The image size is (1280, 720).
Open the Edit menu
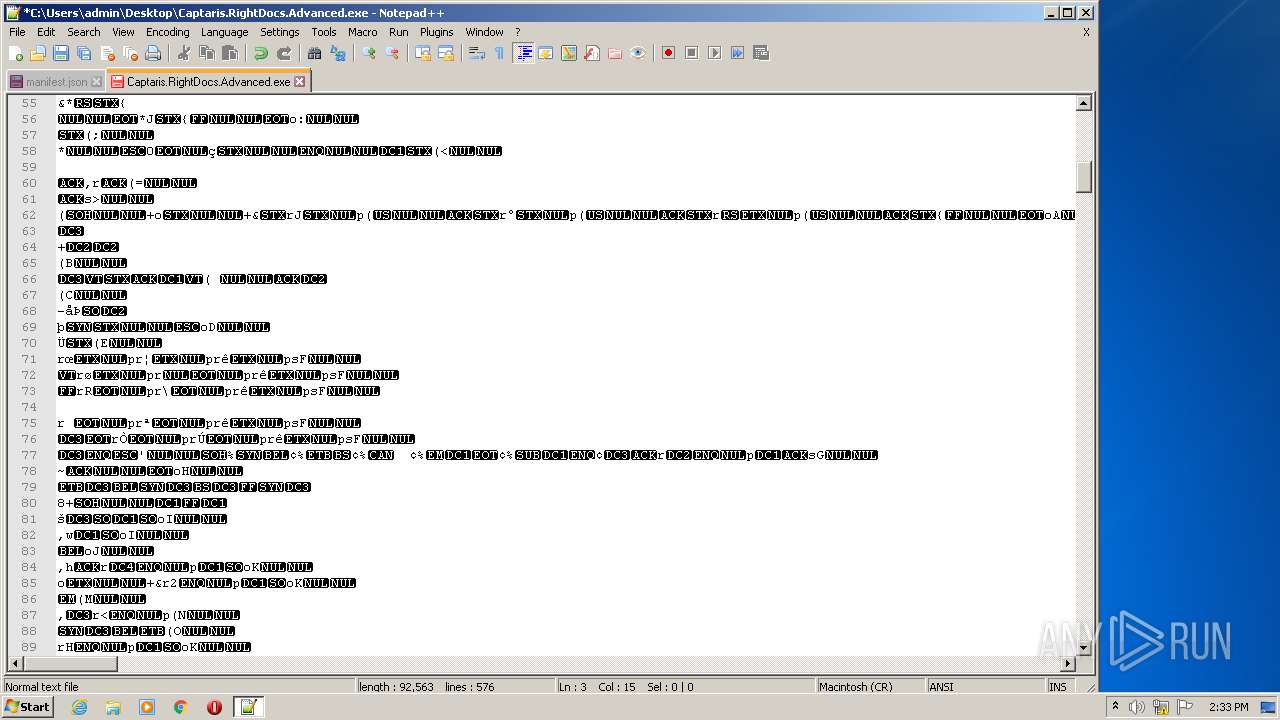click(x=46, y=32)
